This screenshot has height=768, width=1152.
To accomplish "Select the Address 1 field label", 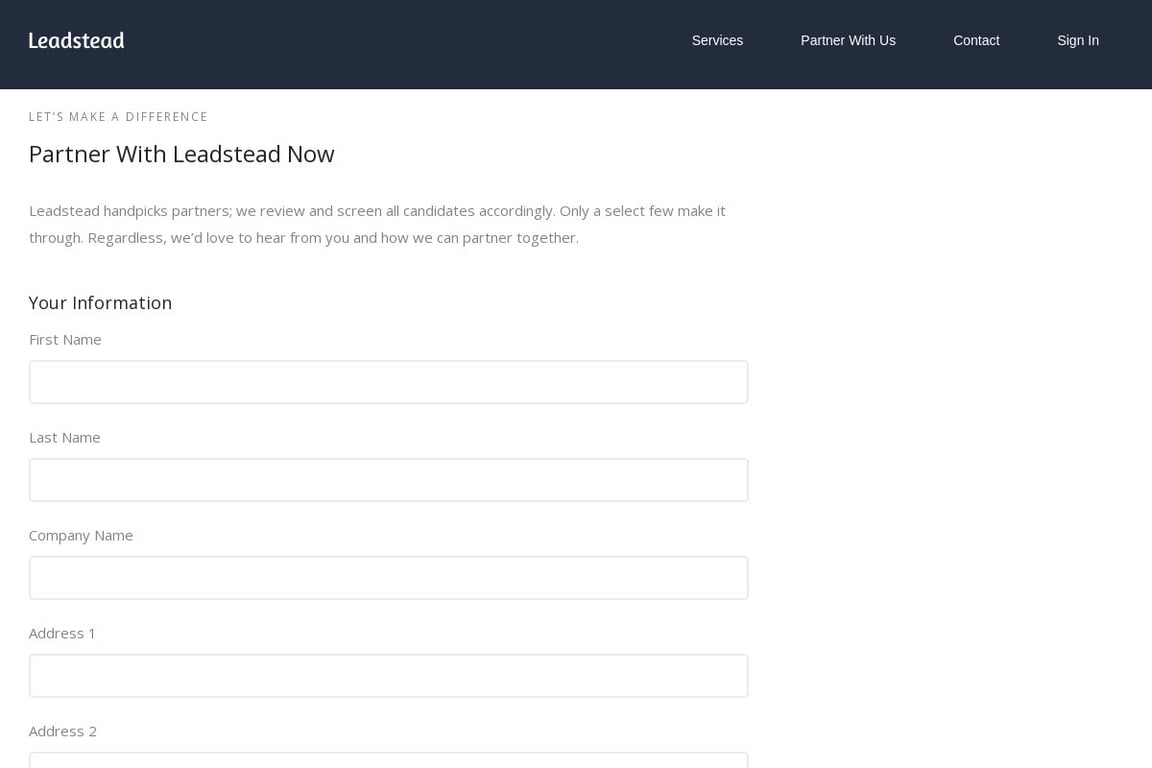I will pos(62,634).
